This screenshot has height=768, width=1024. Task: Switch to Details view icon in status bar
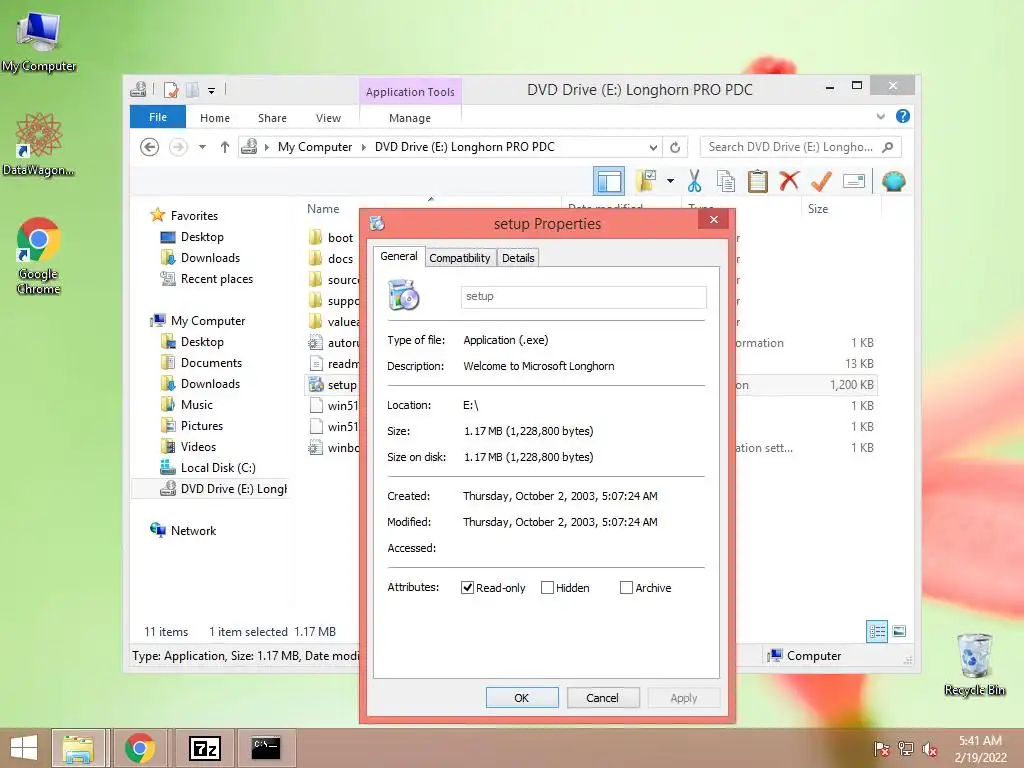(x=876, y=632)
